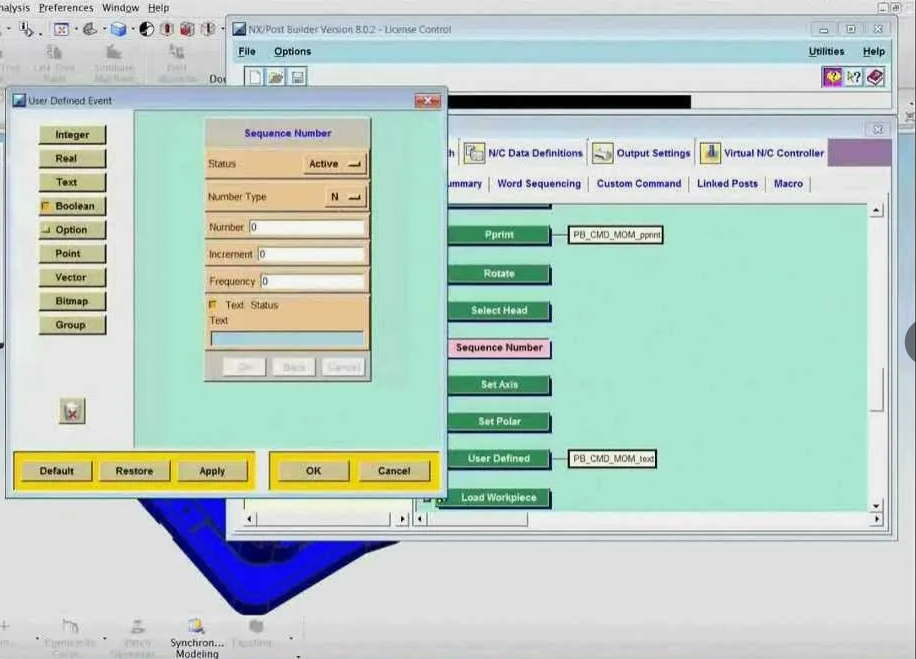Click the Apply button
The width and height of the screenshot is (916, 659).
point(212,471)
